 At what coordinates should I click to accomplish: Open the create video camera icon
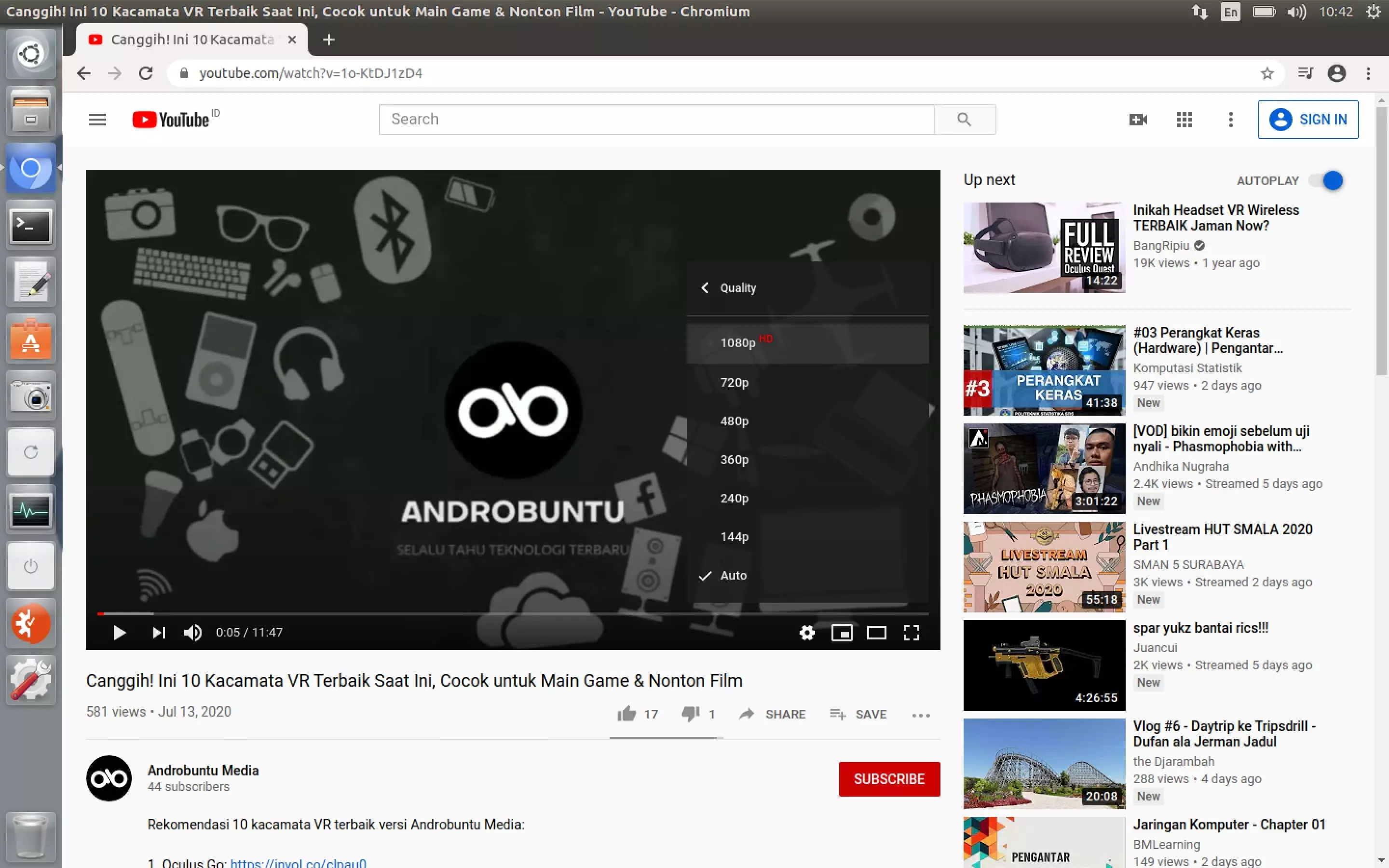click(x=1138, y=119)
